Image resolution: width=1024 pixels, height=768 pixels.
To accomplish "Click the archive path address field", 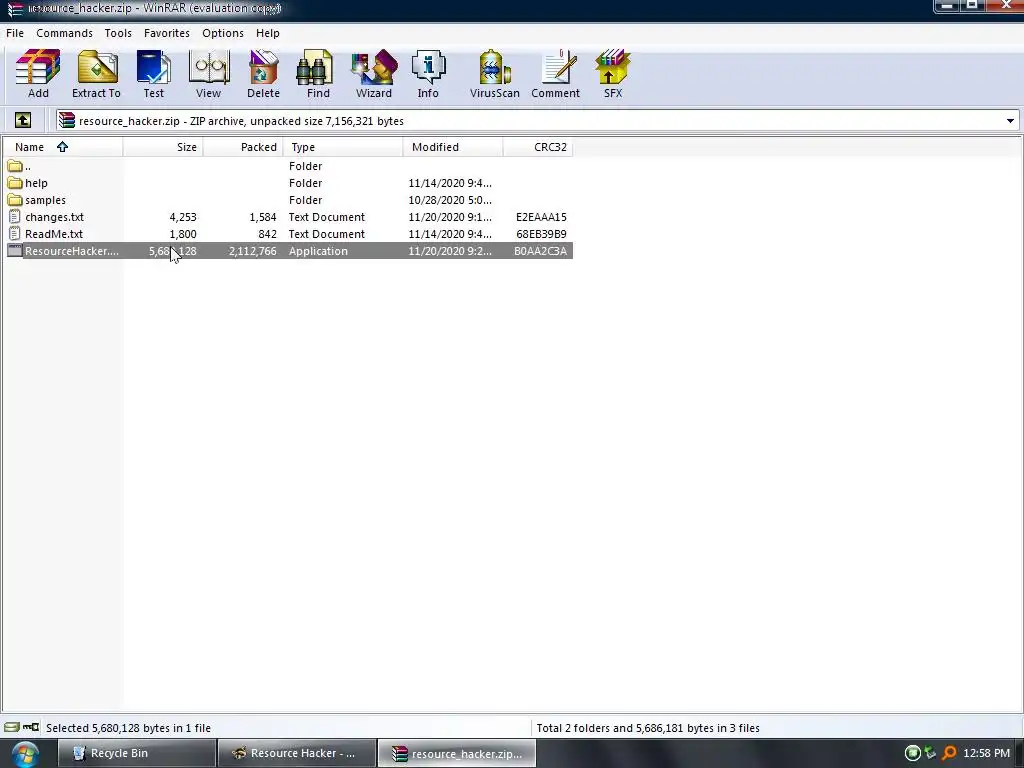I will coord(537,121).
